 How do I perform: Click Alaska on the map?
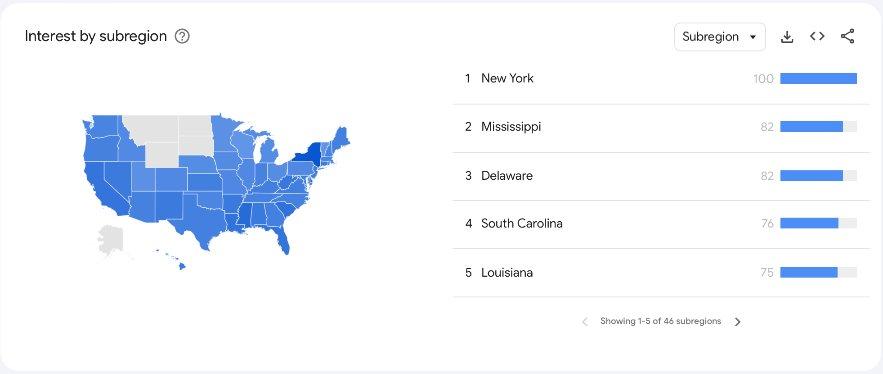click(x=111, y=240)
